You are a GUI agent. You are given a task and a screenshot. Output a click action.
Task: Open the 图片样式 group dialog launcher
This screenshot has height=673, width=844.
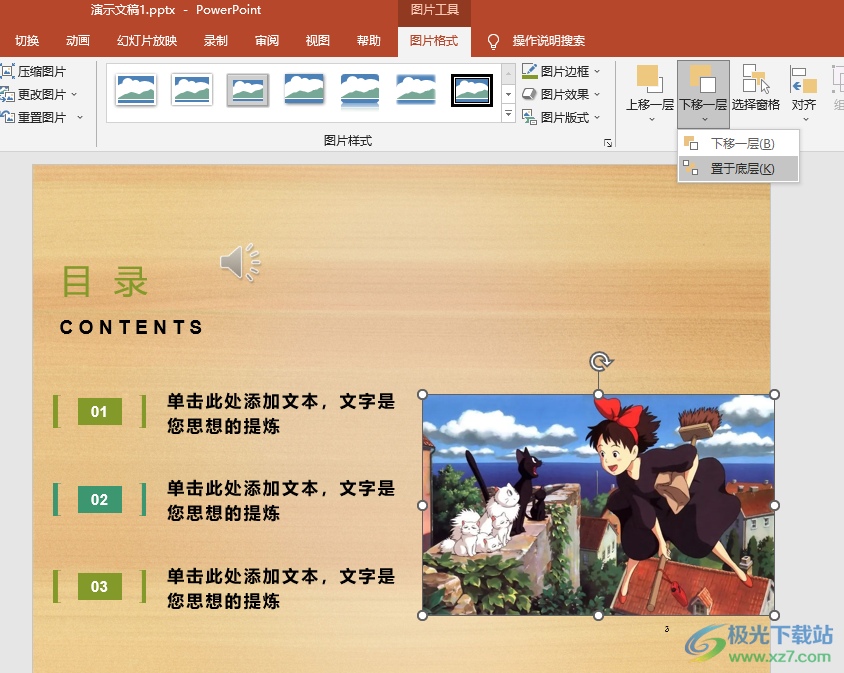click(x=608, y=143)
